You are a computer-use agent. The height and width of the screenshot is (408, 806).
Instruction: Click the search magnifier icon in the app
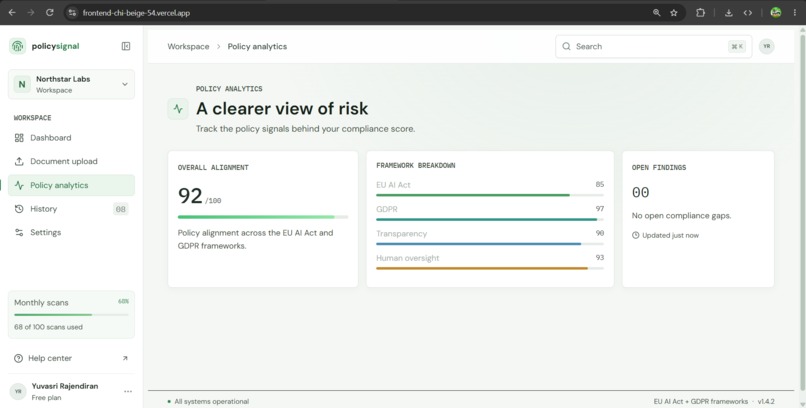pos(566,46)
